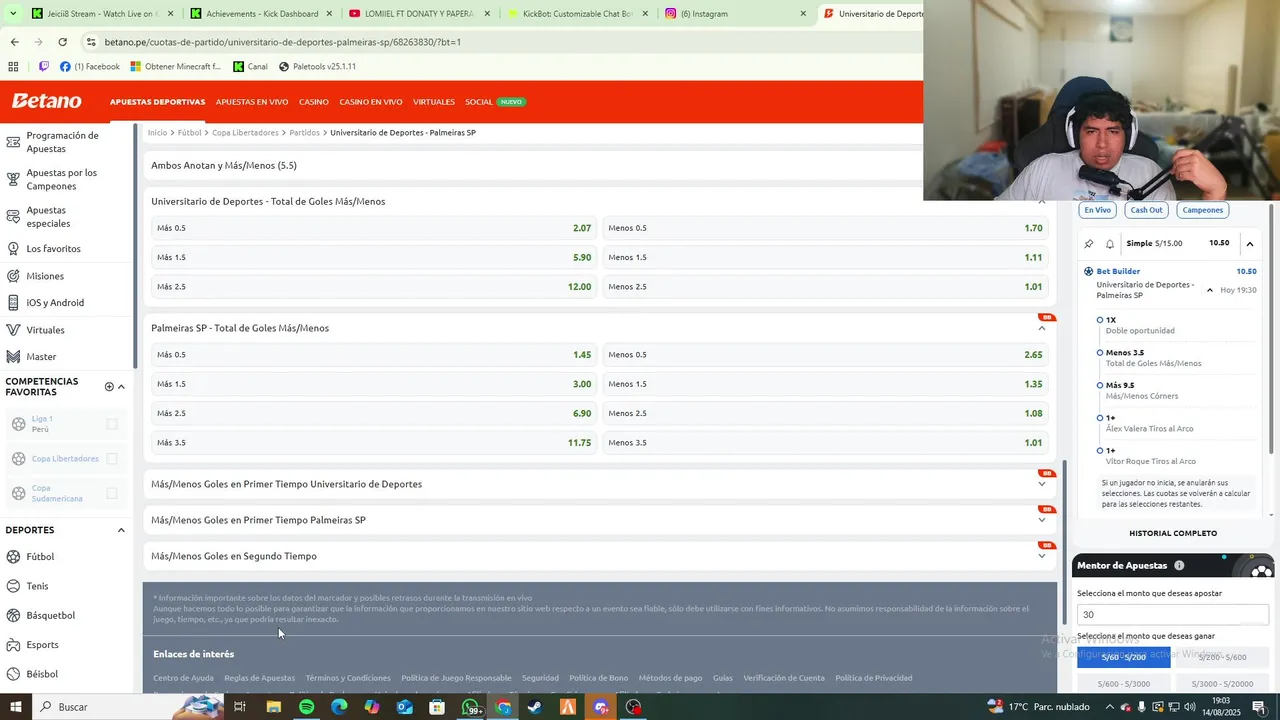The image size is (1280, 720).
Task: Open the Casino menu item
Action: point(314,102)
